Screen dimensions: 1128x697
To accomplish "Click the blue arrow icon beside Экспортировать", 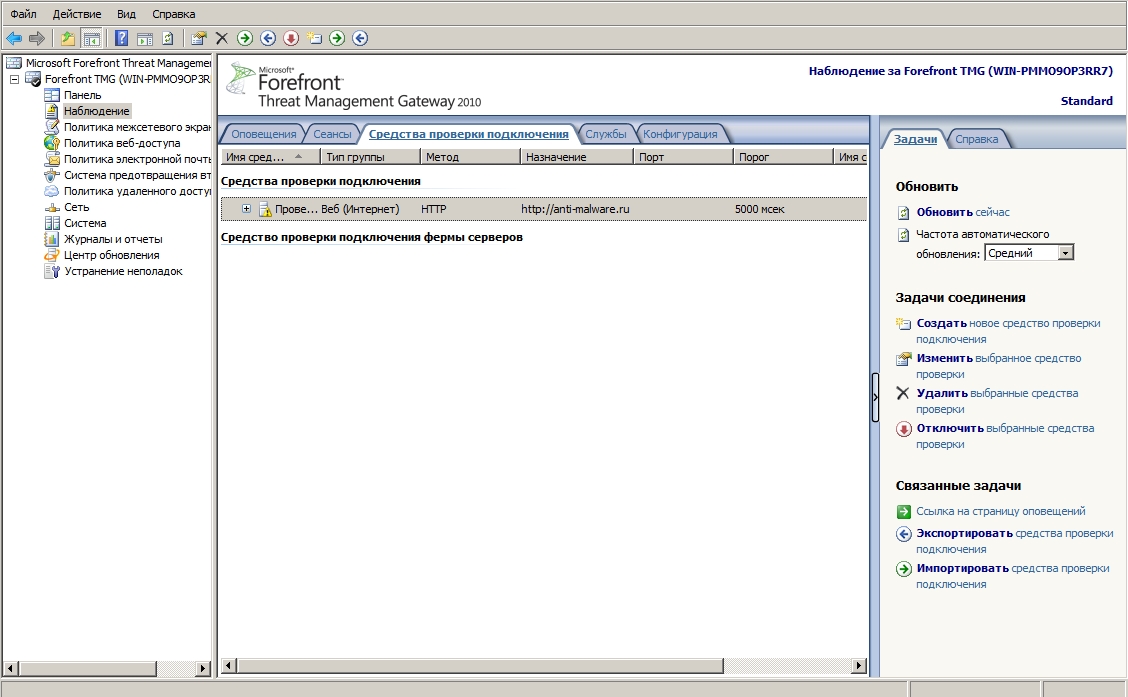I will (x=904, y=534).
